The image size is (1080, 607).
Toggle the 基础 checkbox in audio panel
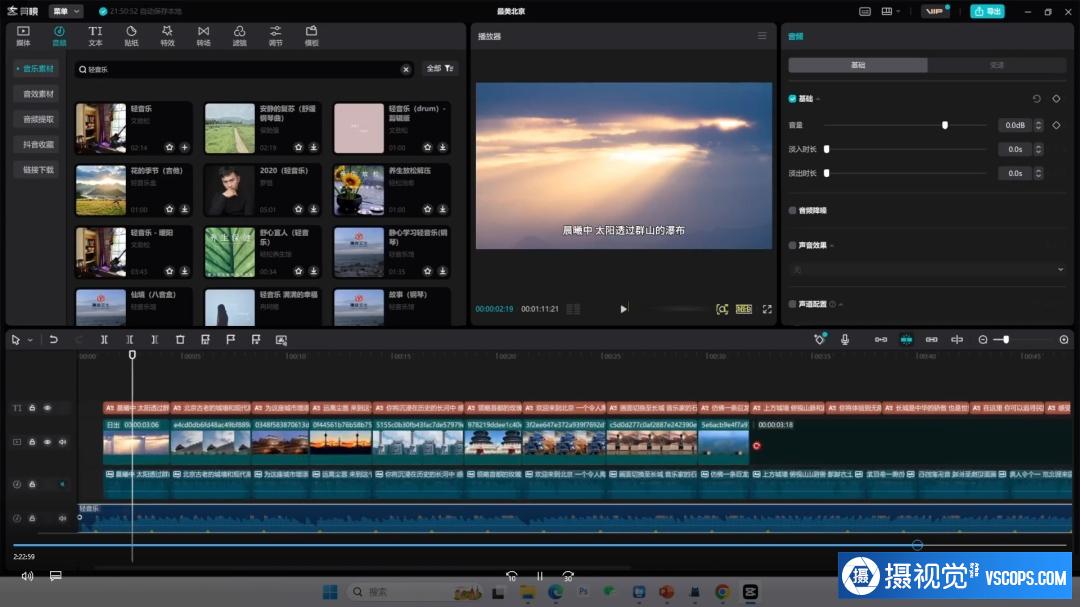793,99
